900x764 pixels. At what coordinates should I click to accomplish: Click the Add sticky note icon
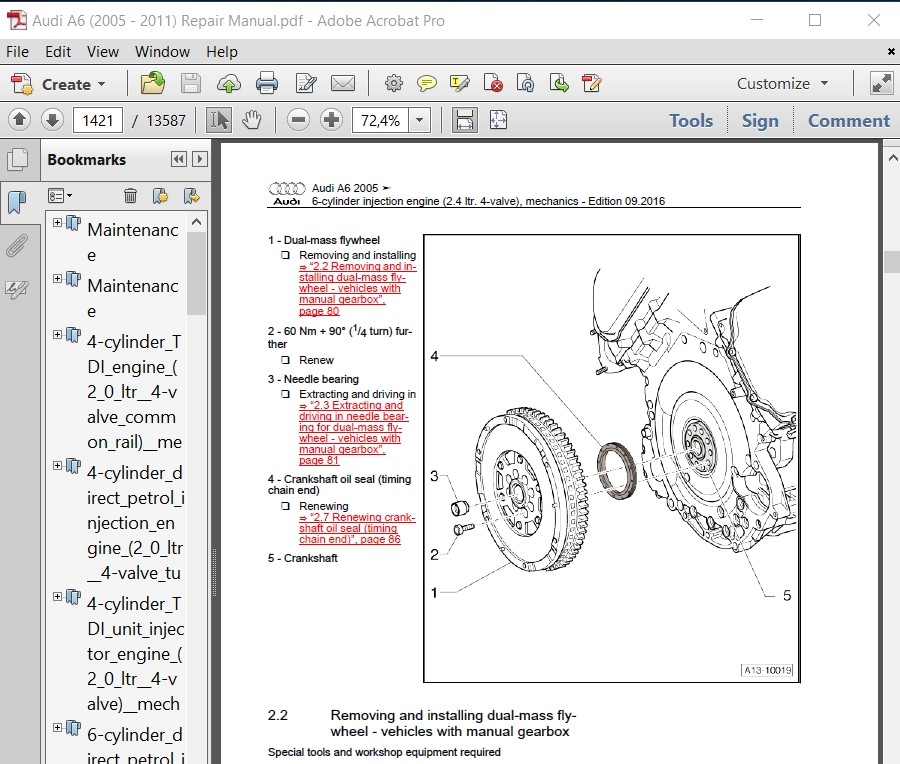(x=427, y=84)
